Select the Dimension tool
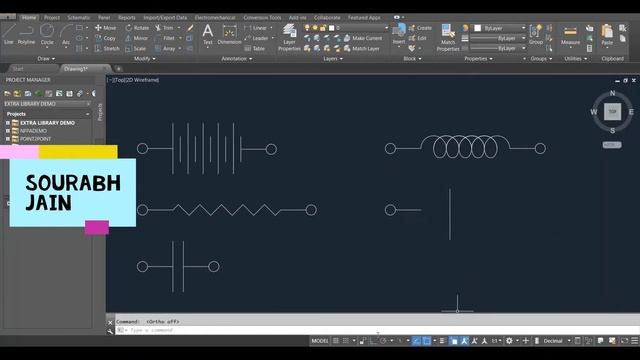The height and width of the screenshot is (360, 640). click(x=229, y=34)
